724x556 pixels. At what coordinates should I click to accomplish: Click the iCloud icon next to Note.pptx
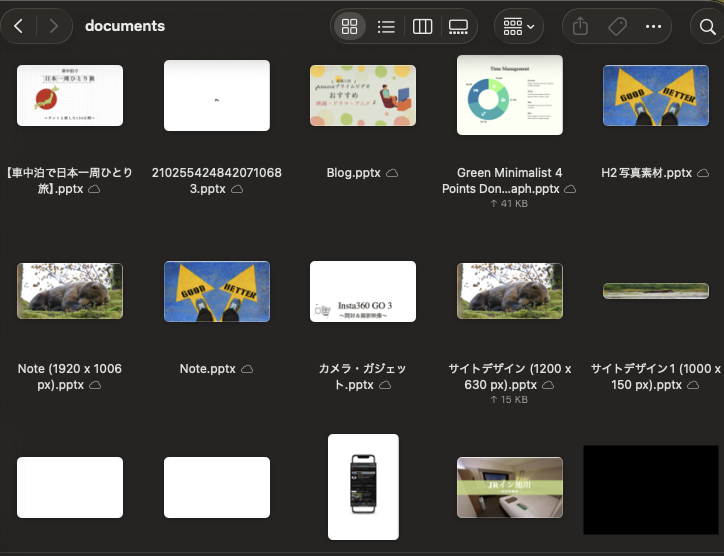[247, 369]
